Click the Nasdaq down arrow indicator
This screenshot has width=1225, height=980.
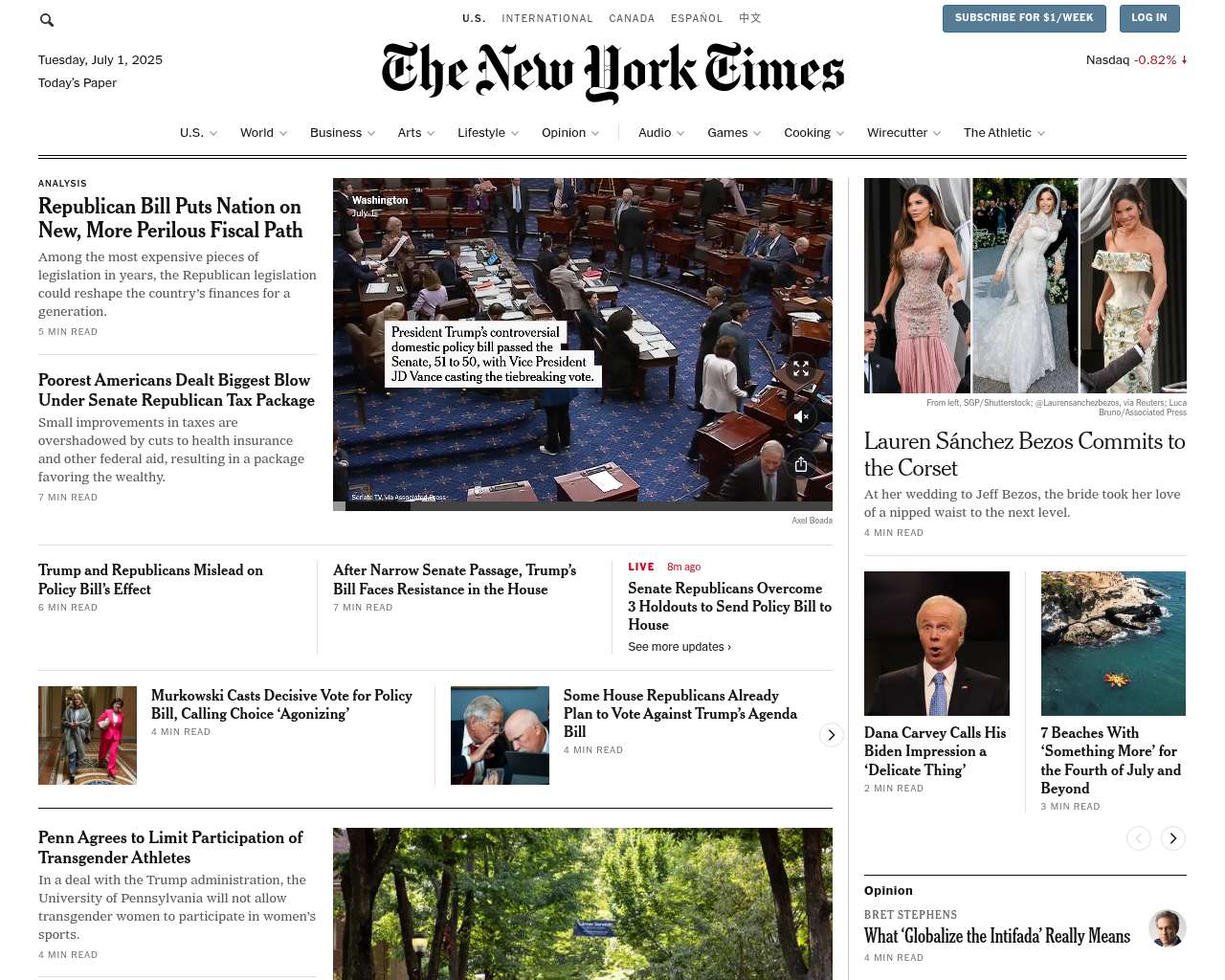1184,59
